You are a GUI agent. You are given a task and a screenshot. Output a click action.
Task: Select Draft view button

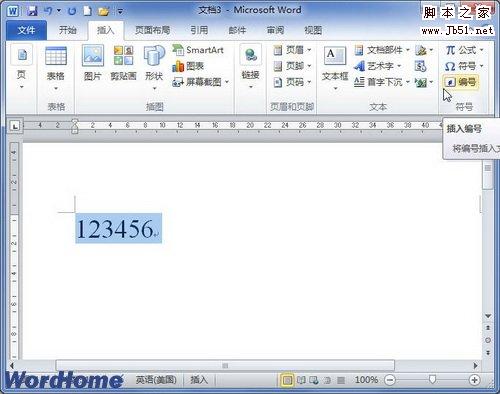pos(340,380)
